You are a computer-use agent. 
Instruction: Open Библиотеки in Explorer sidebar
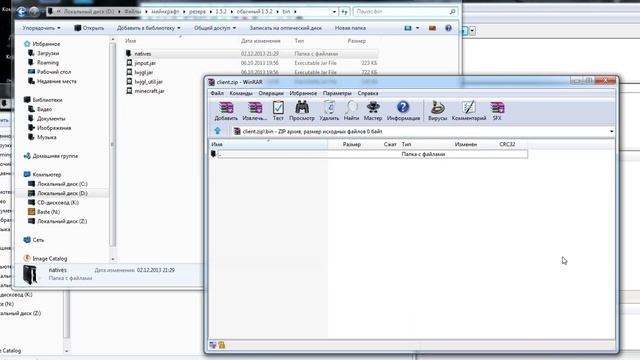pos(47,100)
